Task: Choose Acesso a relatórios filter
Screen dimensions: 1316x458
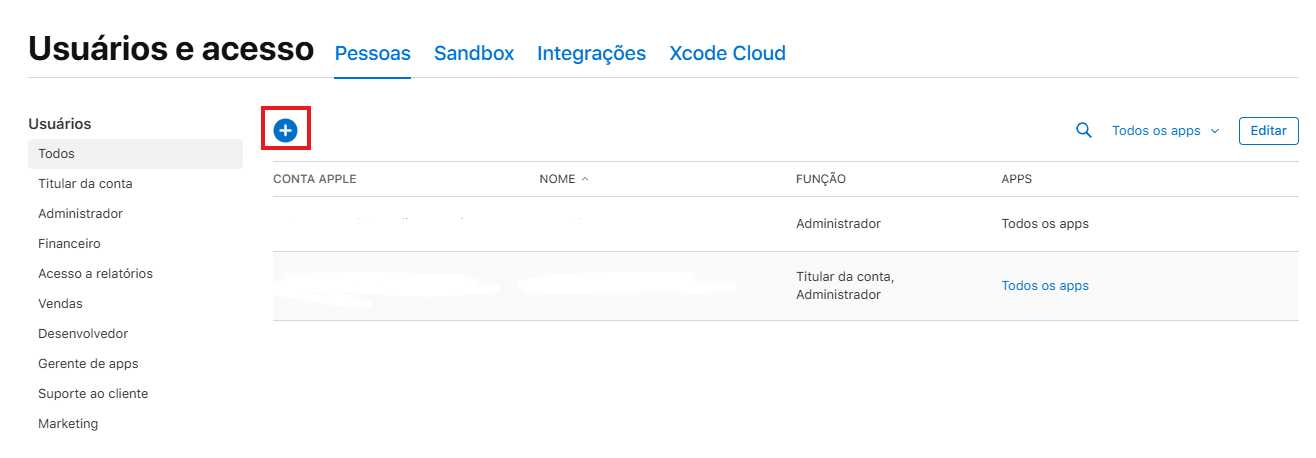Action: (95, 274)
